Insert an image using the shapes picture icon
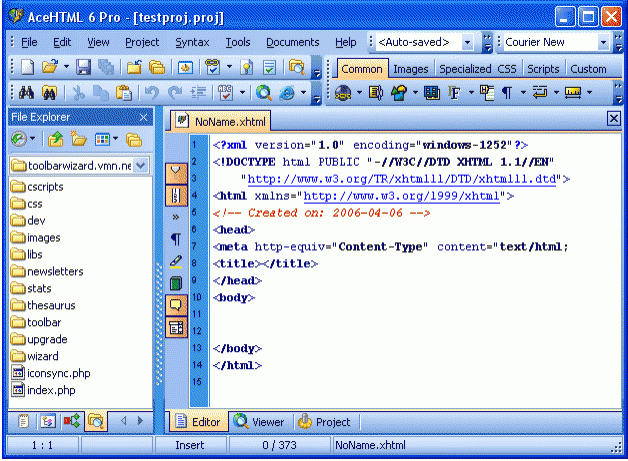The image size is (628, 461). click(x=399, y=93)
